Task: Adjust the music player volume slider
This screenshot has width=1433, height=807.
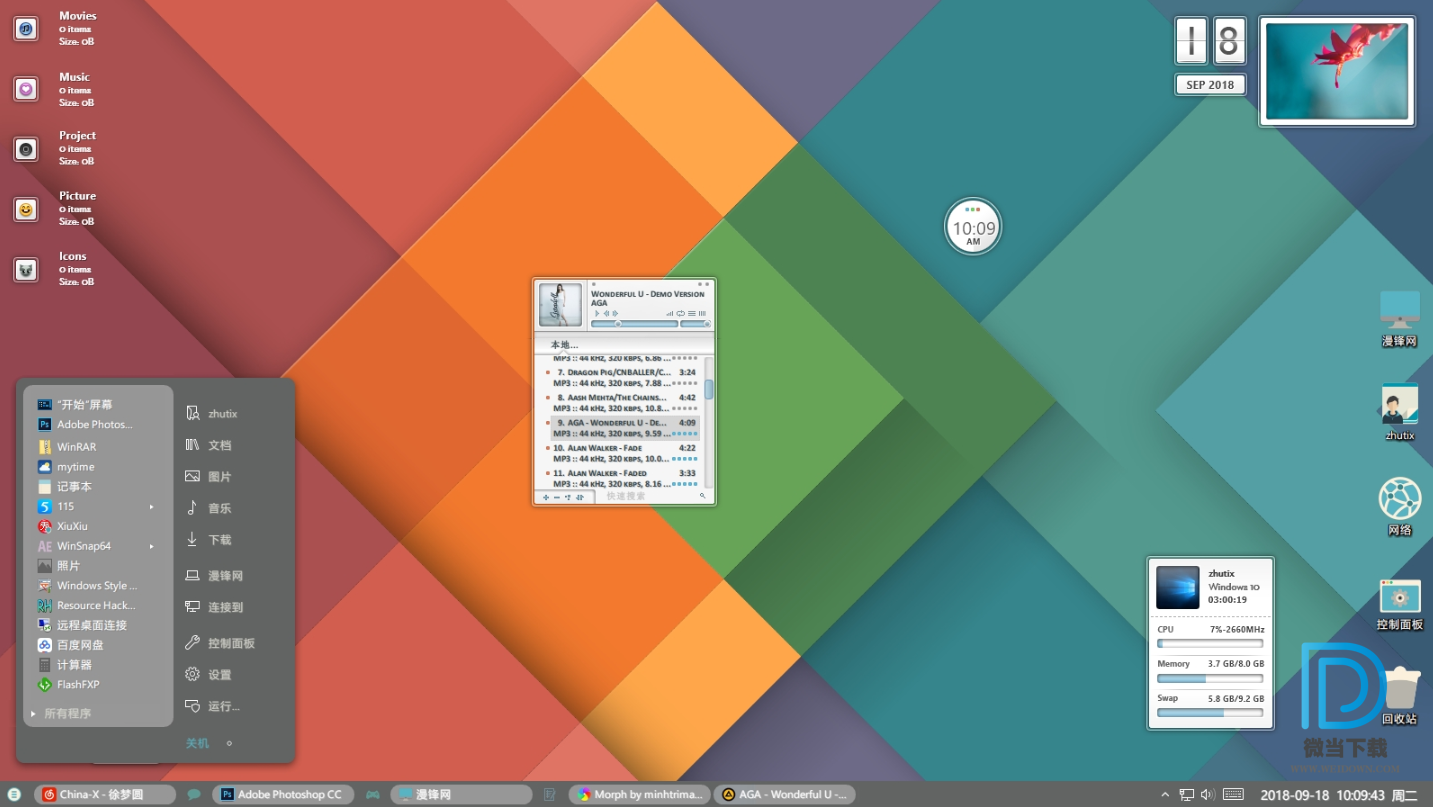Action: pyautogui.click(x=696, y=324)
